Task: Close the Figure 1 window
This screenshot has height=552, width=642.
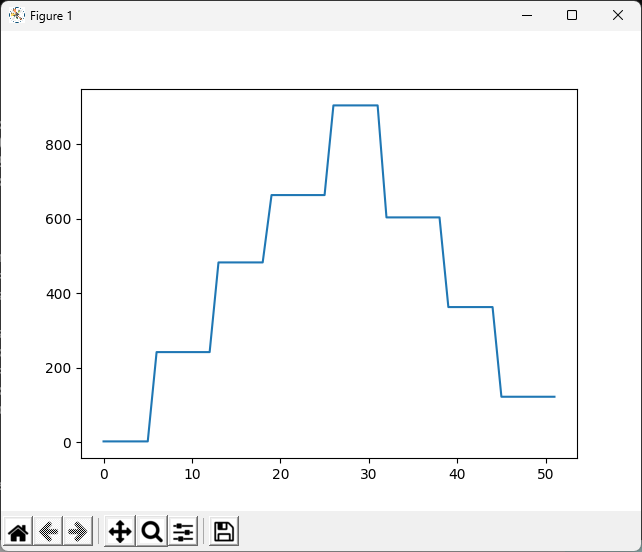Action: 618,15
